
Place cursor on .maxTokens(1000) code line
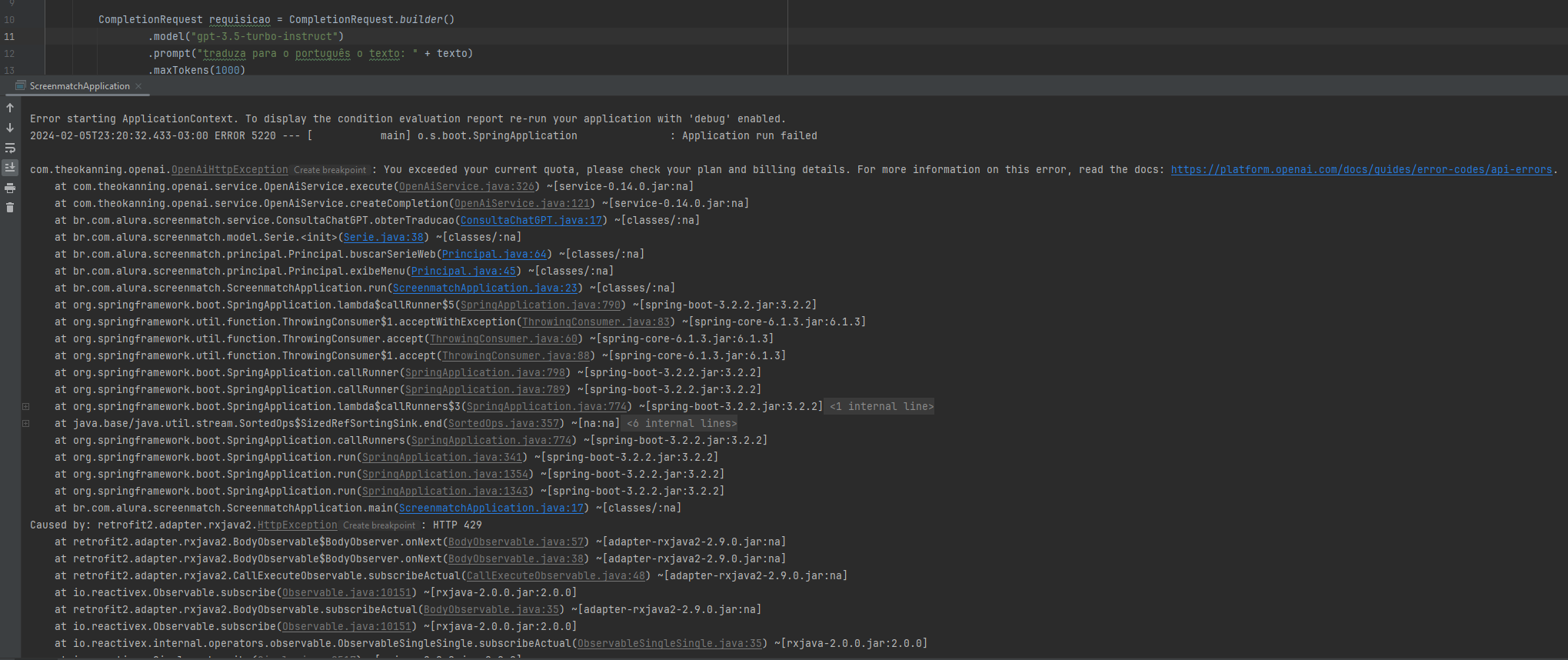point(197,70)
